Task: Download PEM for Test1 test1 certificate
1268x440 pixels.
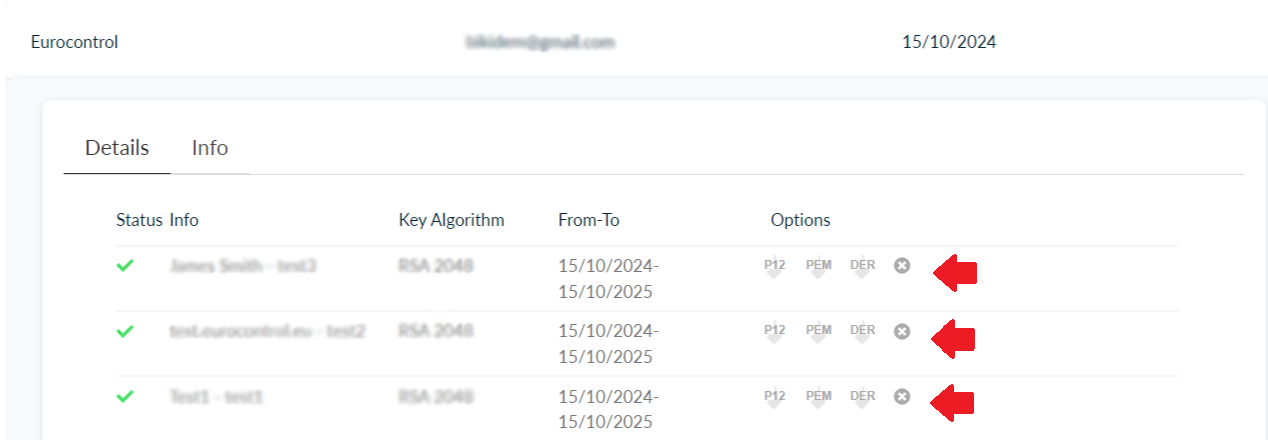Action: [x=819, y=398]
